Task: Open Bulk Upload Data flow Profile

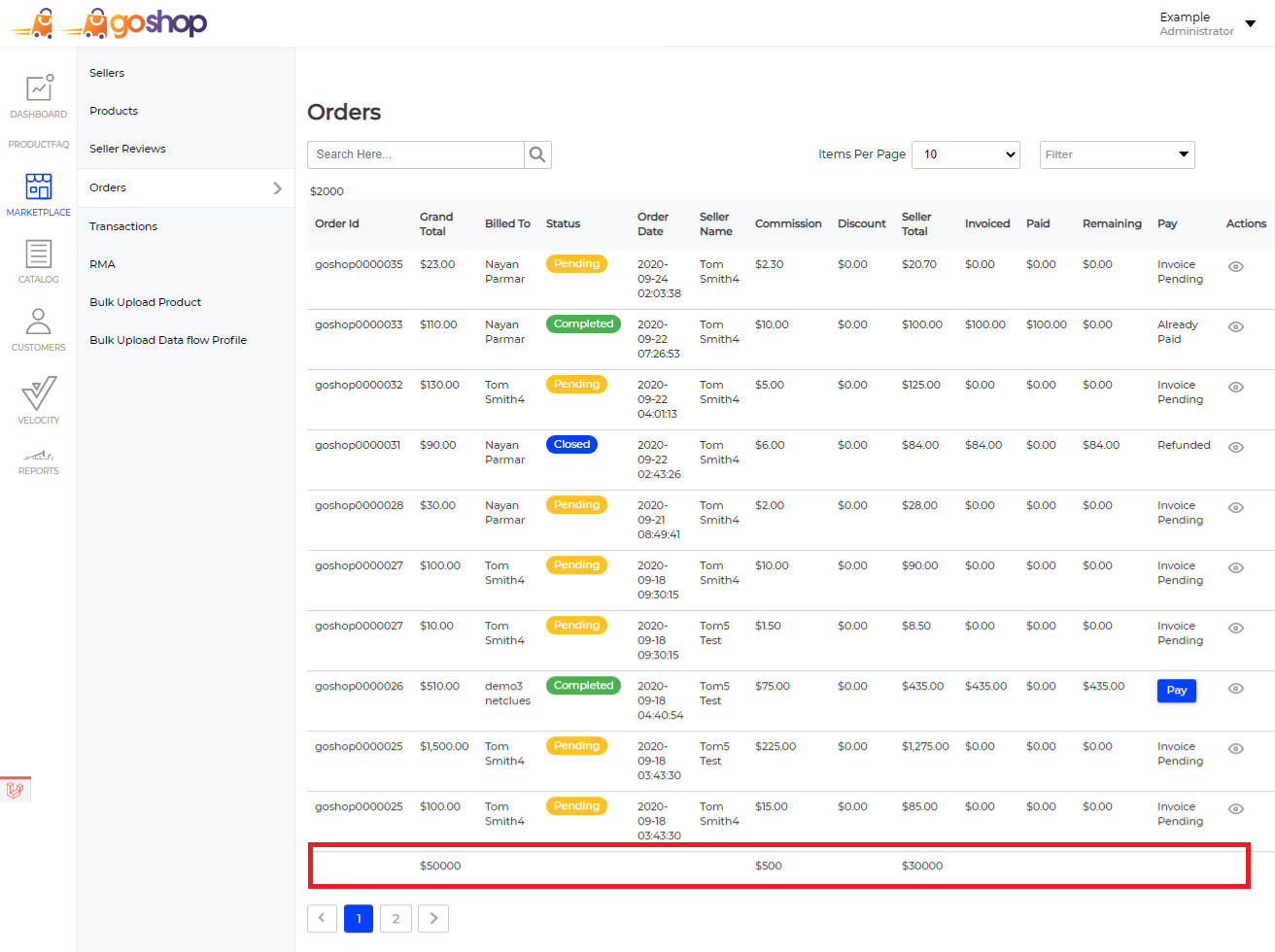Action: click(168, 340)
